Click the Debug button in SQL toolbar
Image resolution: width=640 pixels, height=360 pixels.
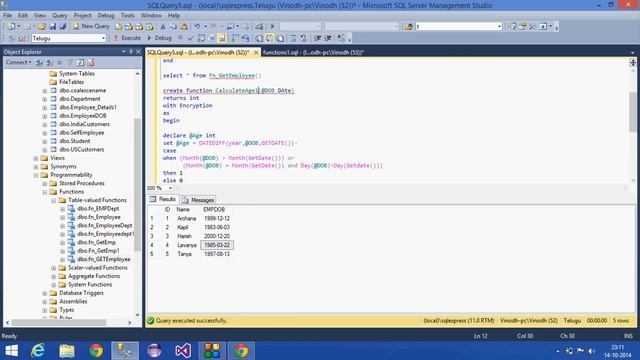coord(159,38)
